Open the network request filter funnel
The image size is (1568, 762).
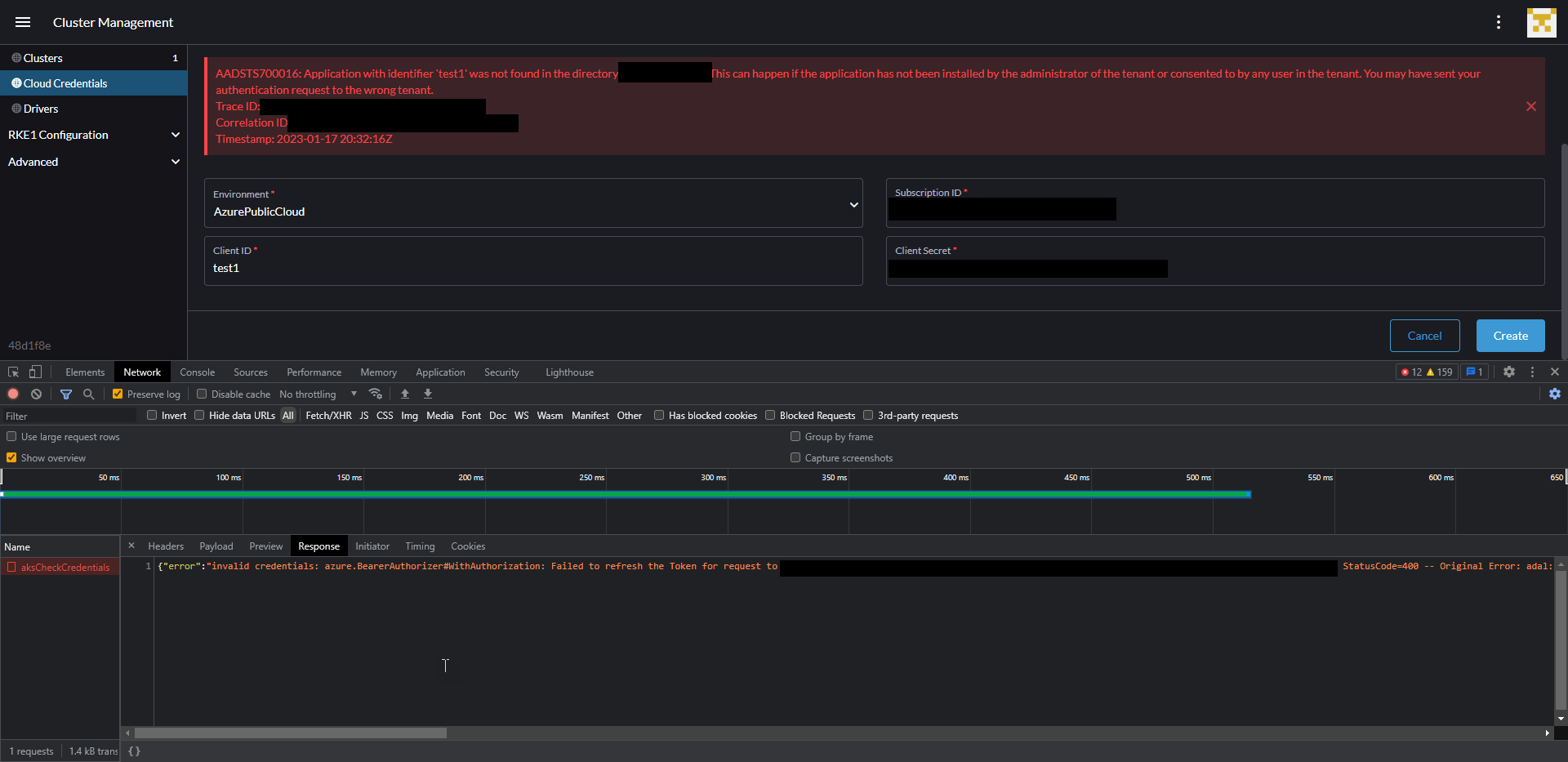tap(66, 394)
